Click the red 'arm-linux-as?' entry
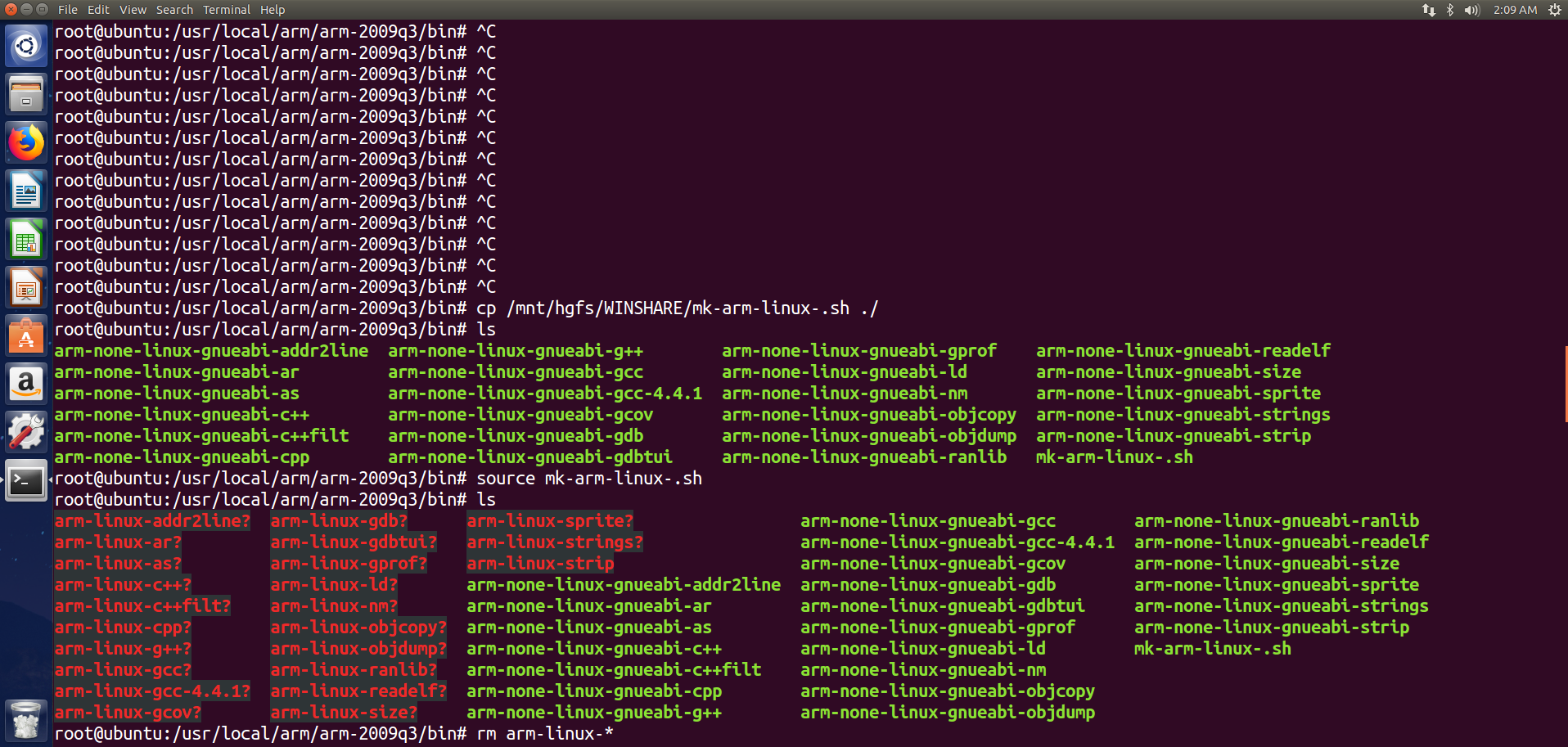 [x=118, y=564]
